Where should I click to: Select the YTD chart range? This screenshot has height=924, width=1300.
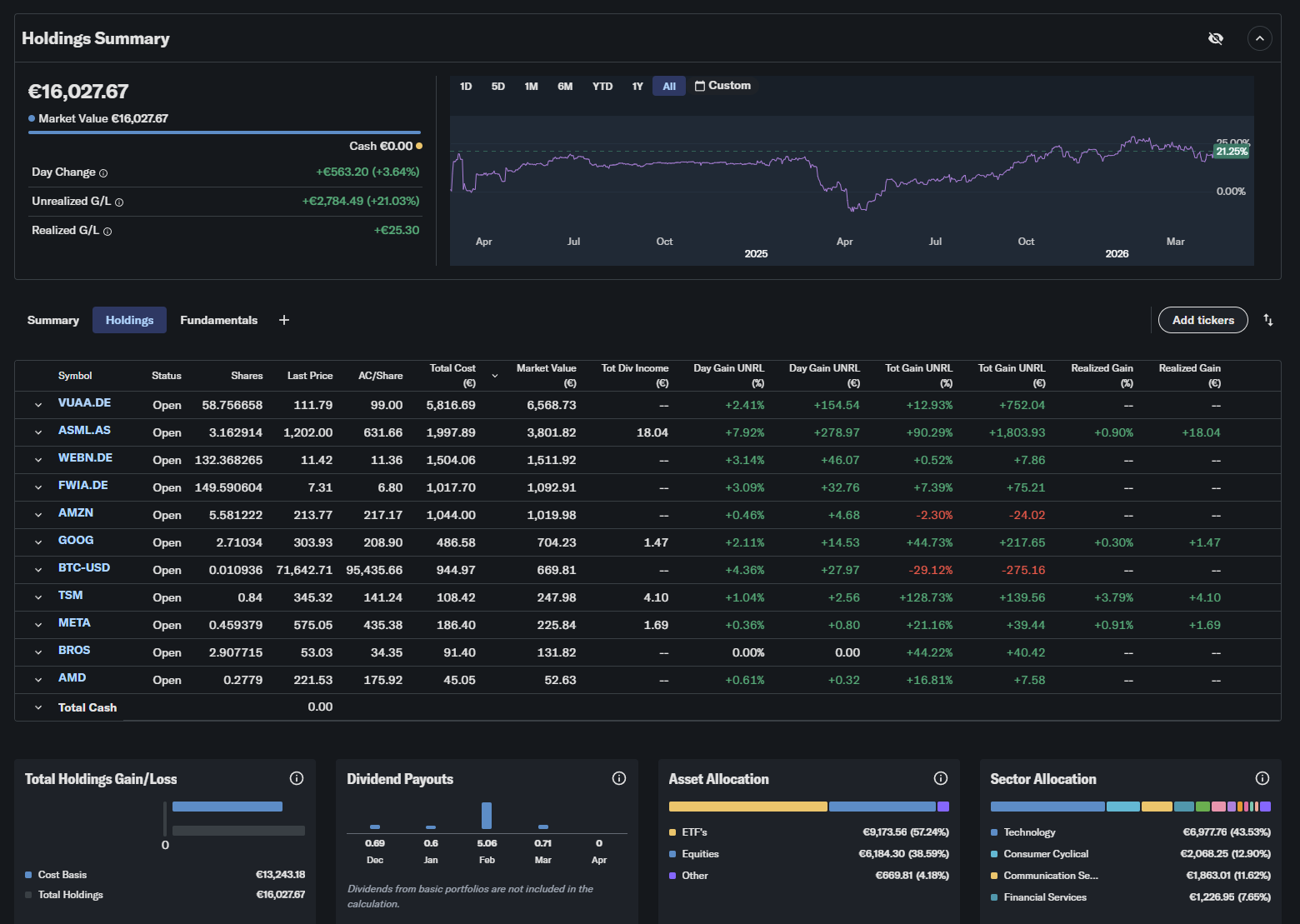click(602, 87)
